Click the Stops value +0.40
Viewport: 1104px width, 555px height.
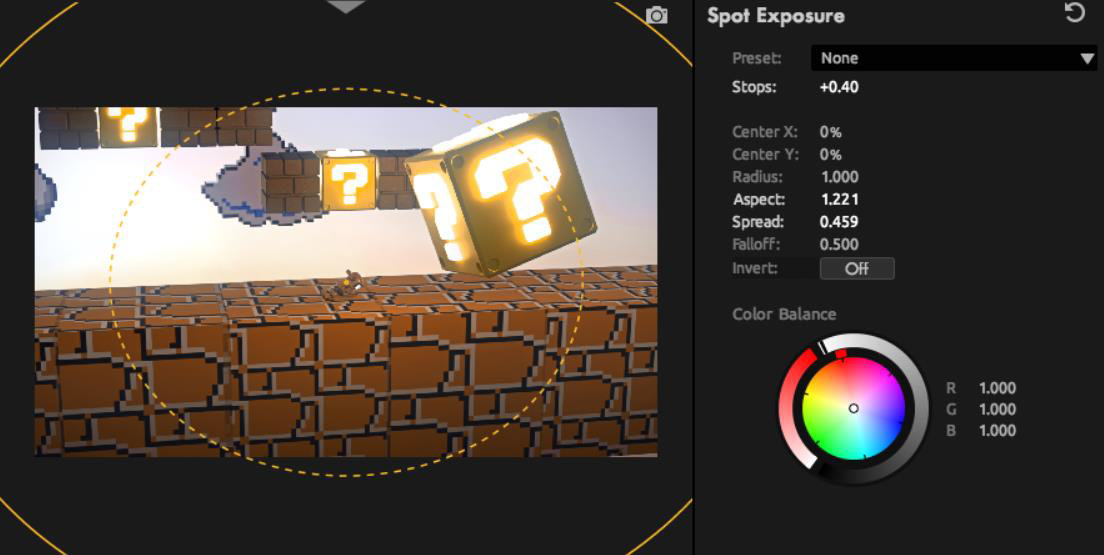tap(839, 87)
